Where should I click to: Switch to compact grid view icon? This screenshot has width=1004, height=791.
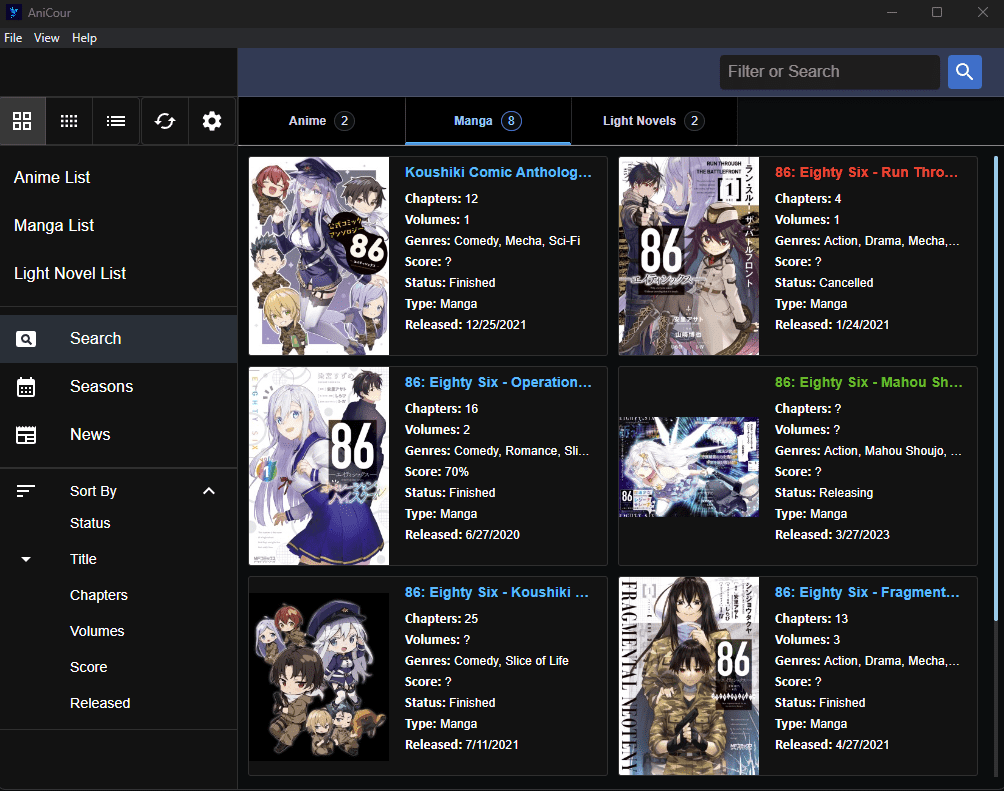pyautogui.click(x=69, y=121)
